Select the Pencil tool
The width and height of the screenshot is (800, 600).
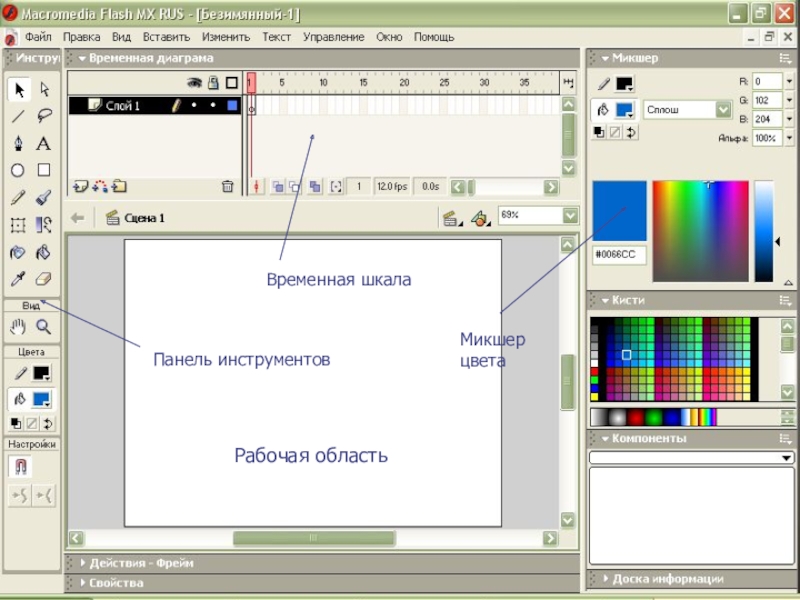18,197
